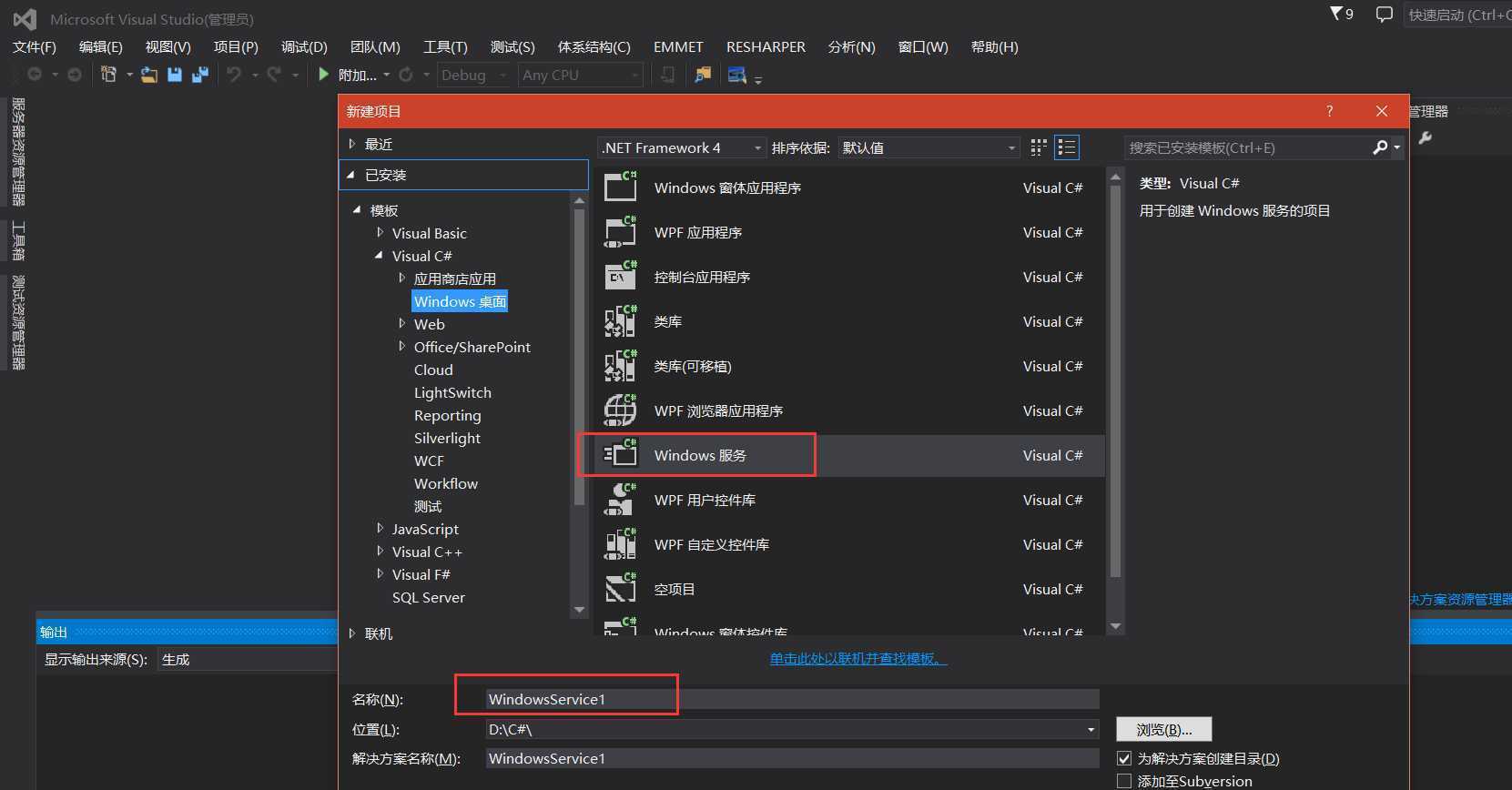Open the 编辑(E) menu
Viewport: 1512px width, 790px height.
(101, 47)
